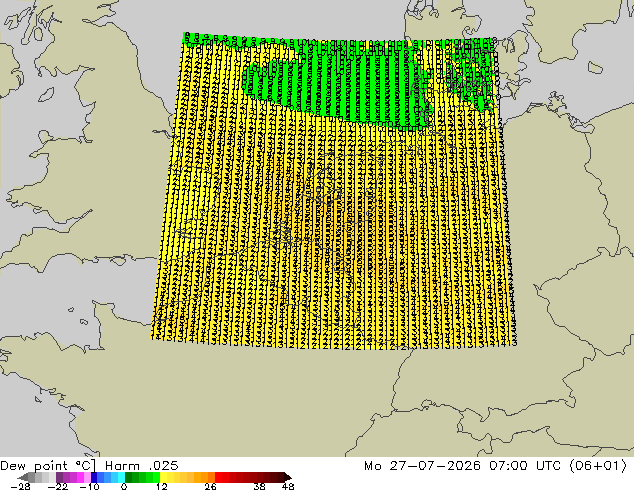Image resolution: width=634 pixels, height=490 pixels.
Task: Choose the dark purple swatch at value -22
Action: pyautogui.click(x=59, y=477)
